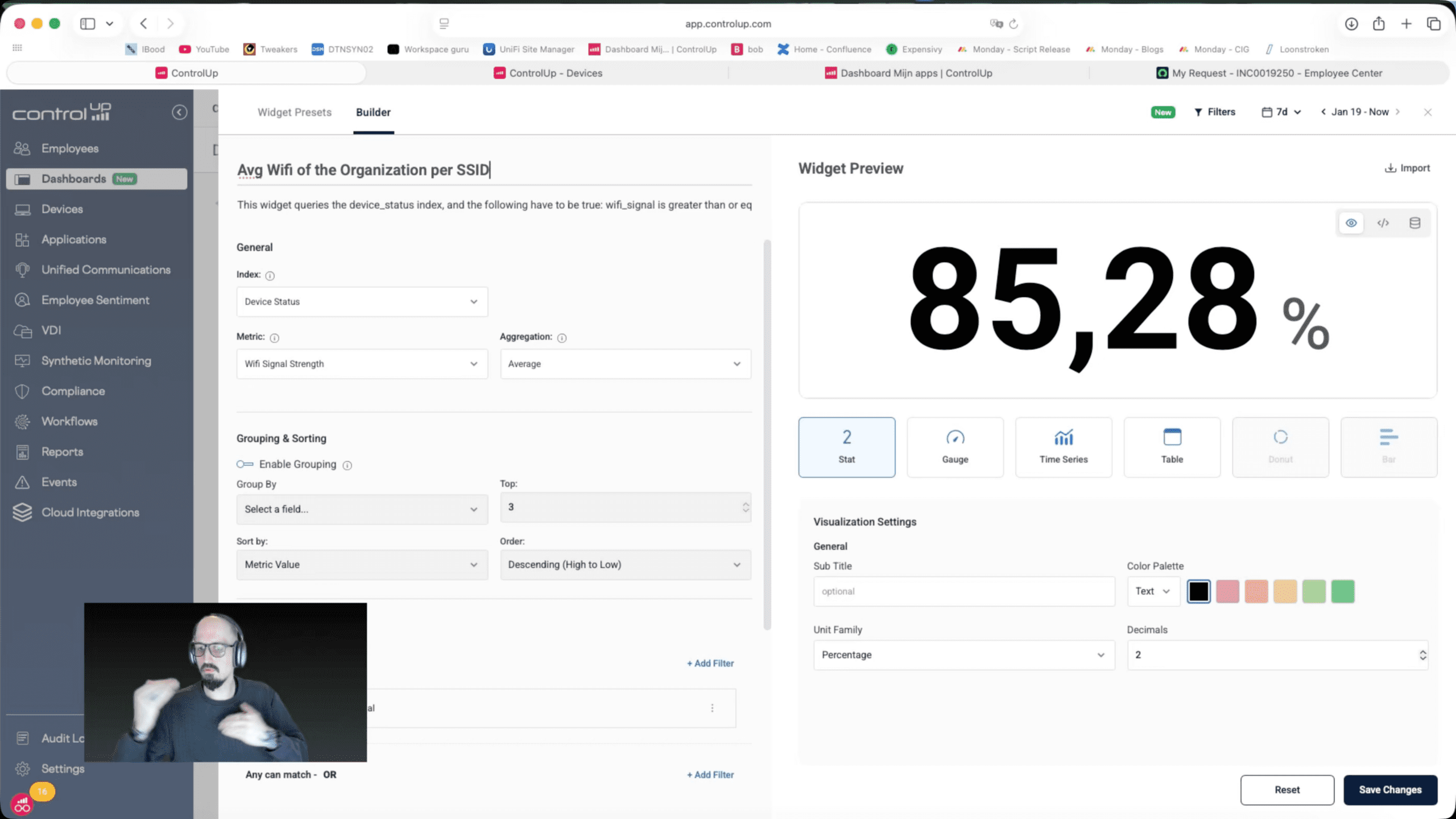This screenshot has width=1456, height=819.
Task: Open the Metric Wifi Signal Strength dropdown
Action: 362,364
